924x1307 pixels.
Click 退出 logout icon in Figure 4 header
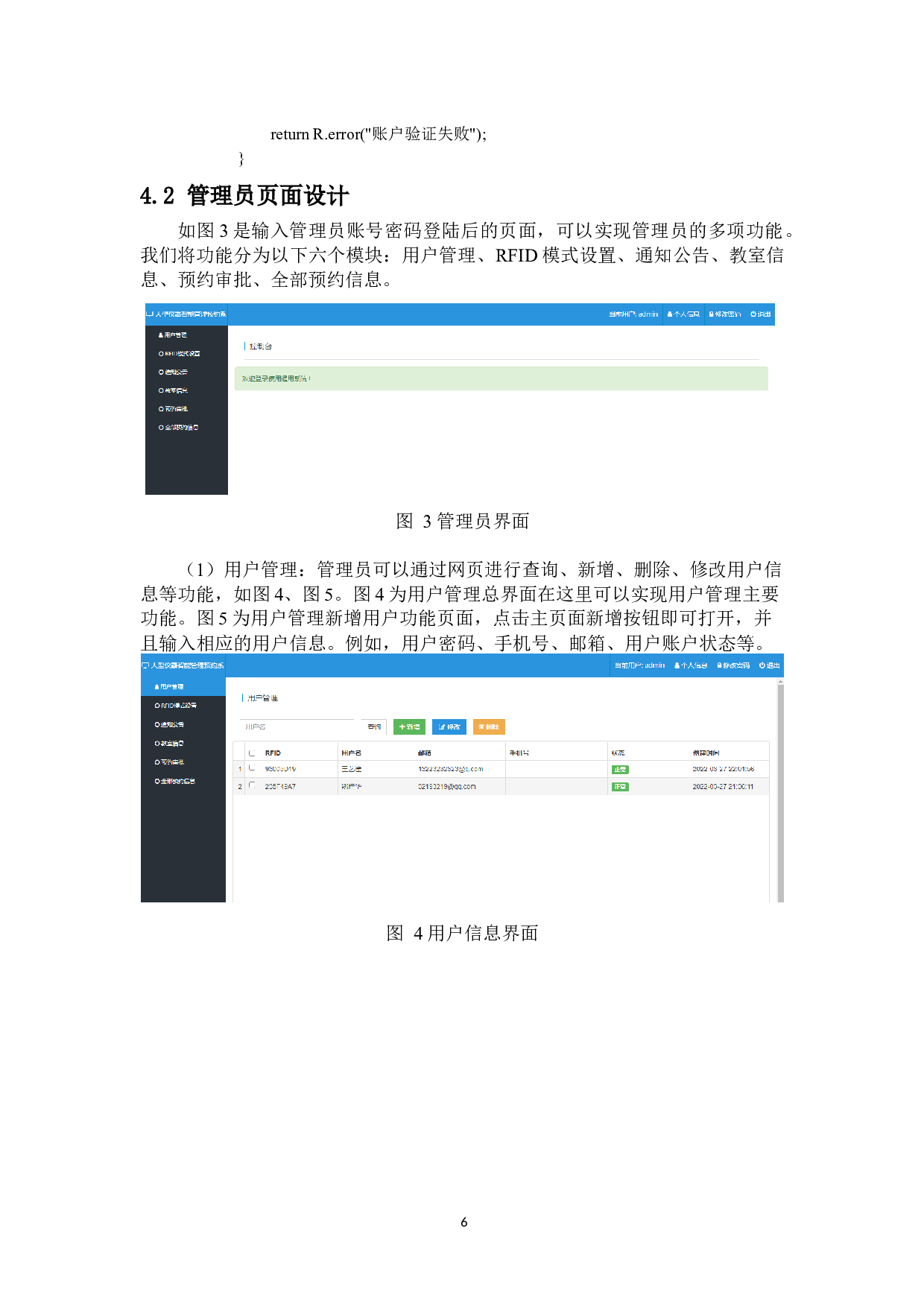coord(762,665)
